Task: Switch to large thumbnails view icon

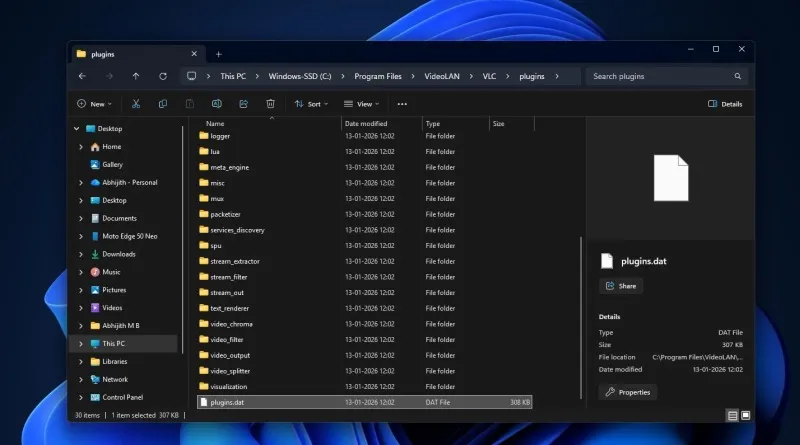Action: (x=745, y=415)
